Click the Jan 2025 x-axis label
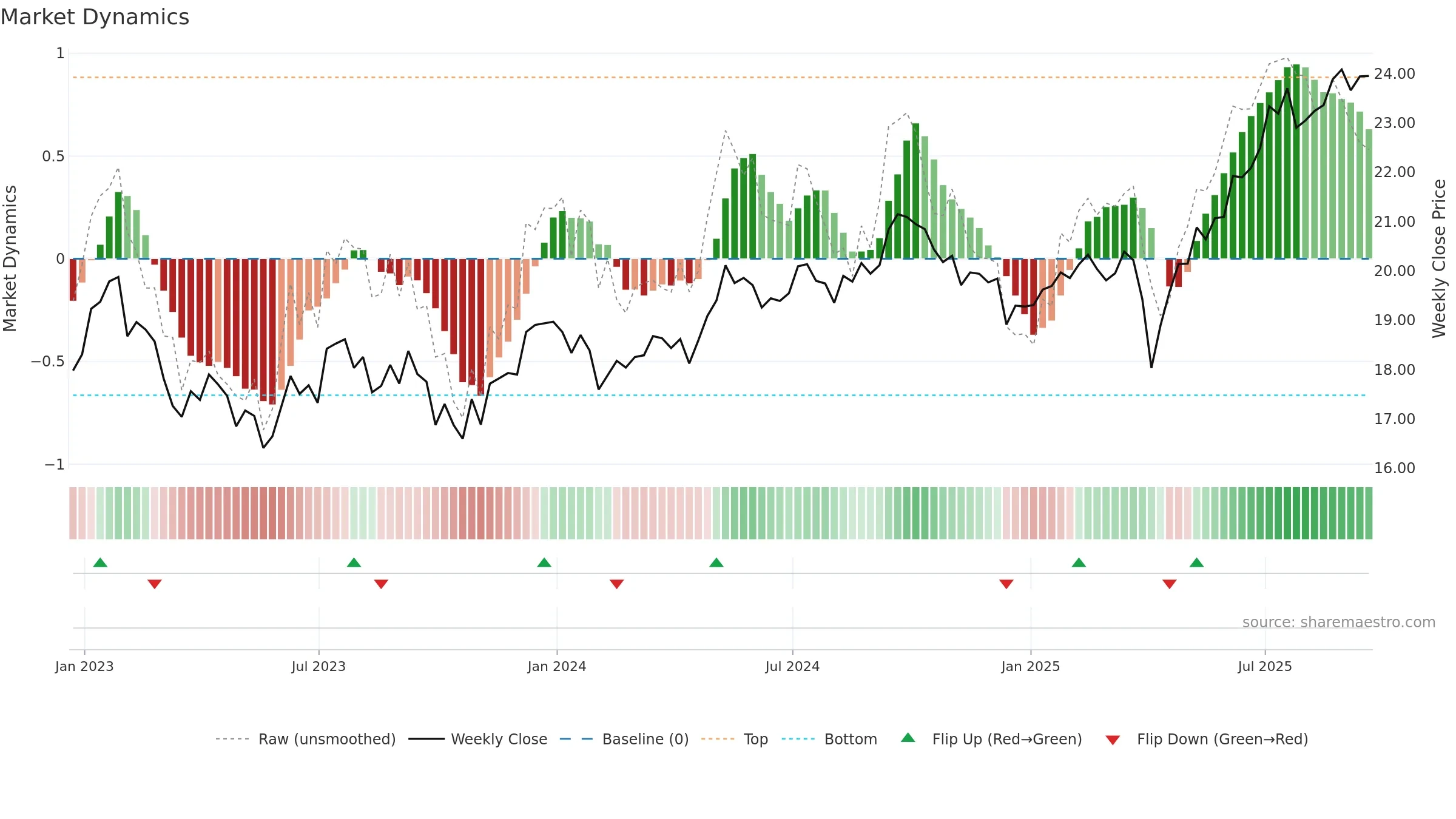1456x819 pixels. (1031, 666)
